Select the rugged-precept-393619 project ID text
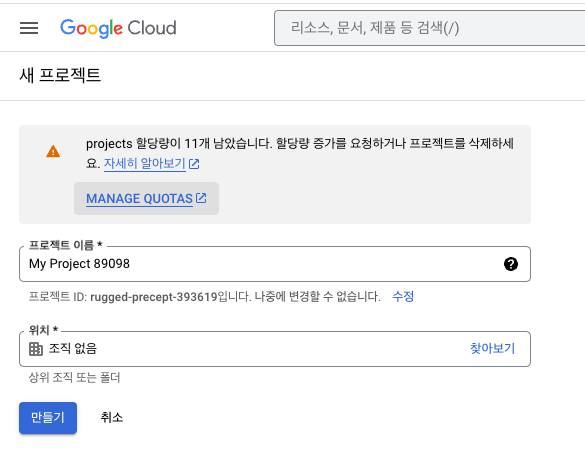 click(154, 297)
